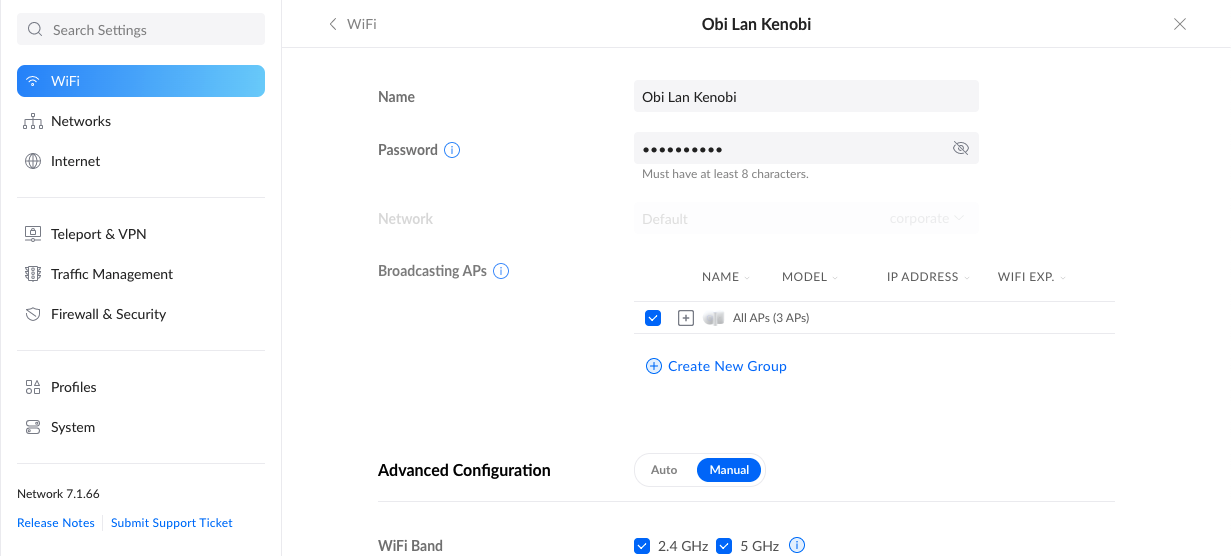1231x556 pixels.
Task: Open Teleport & VPN icon
Action: pyautogui.click(x=32, y=234)
